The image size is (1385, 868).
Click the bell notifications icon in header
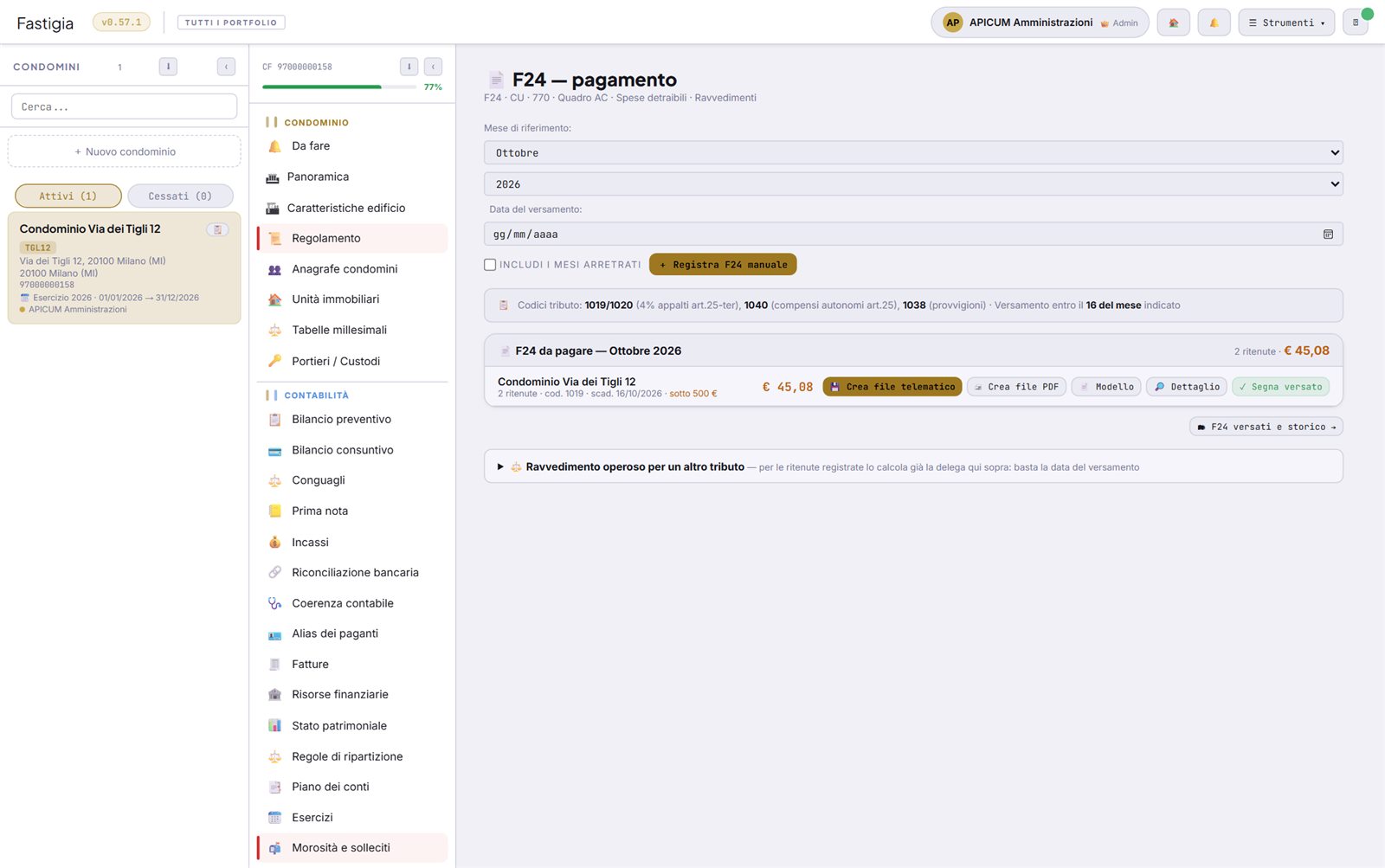click(1214, 23)
